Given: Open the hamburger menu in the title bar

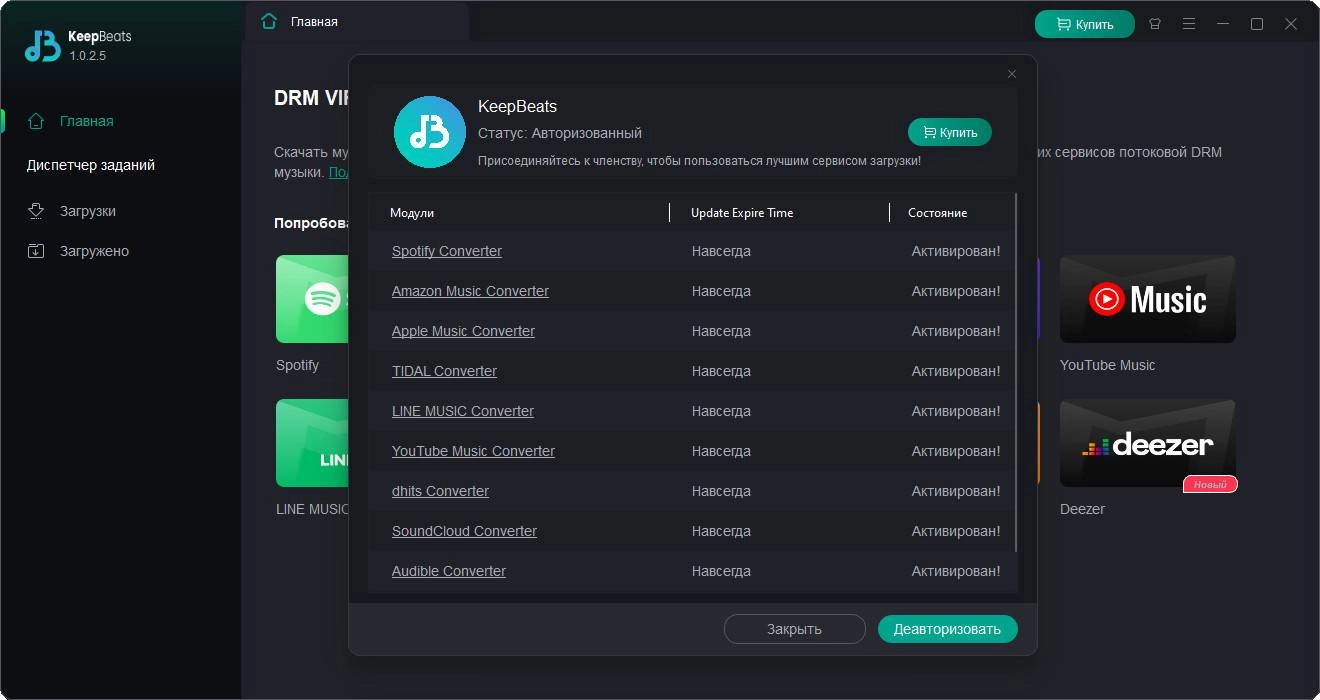Looking at the screenshot, I should point(1189,23).
